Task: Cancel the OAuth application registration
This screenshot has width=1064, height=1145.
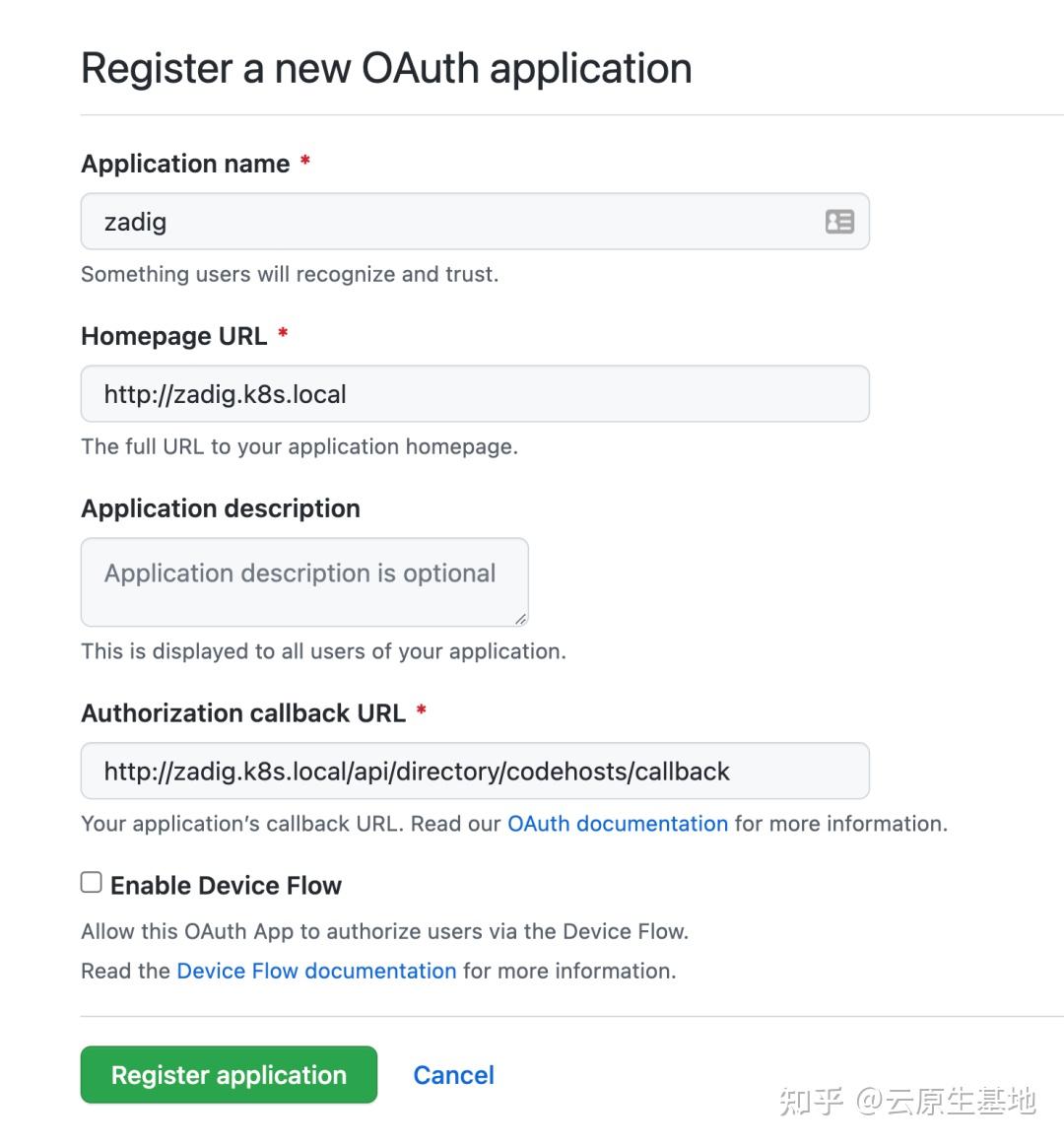Action: tap(453, 1075)
